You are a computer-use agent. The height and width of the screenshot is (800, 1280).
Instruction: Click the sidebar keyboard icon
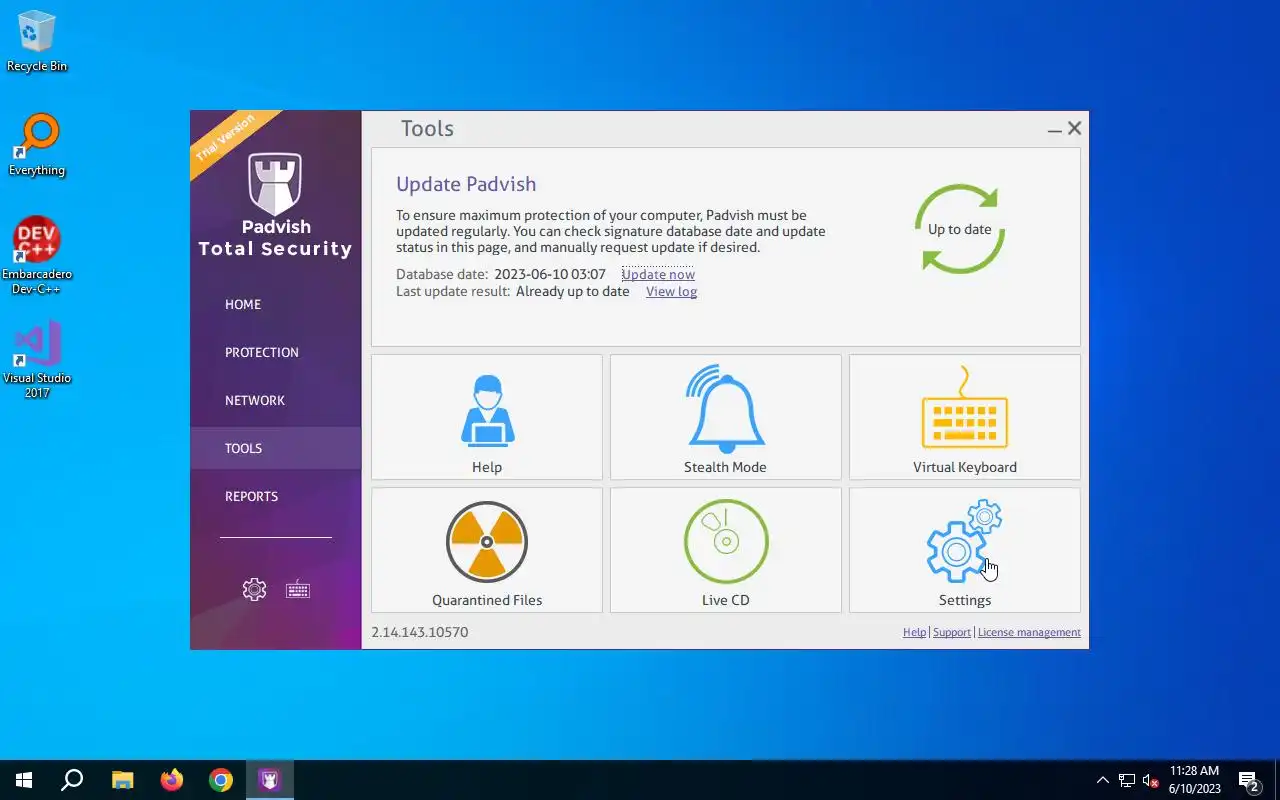click(x=298, y=589)
